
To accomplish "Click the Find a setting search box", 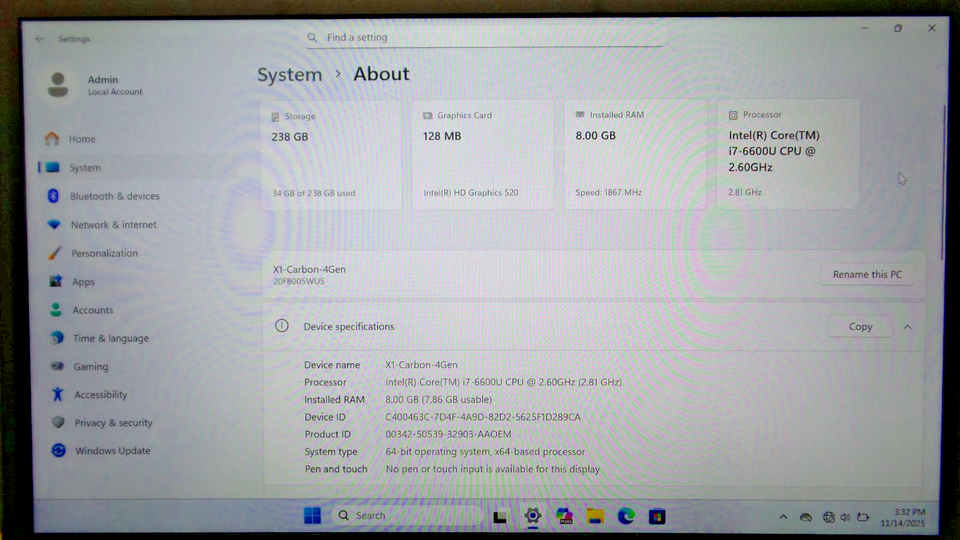I will 487,38.
